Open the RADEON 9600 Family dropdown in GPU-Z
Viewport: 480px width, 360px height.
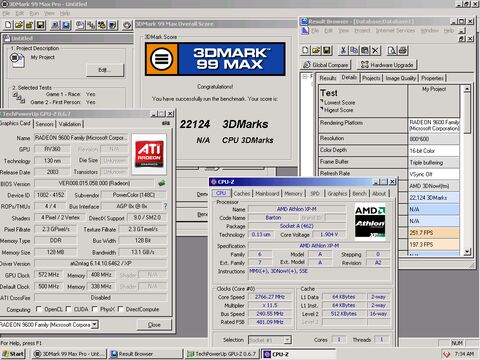[x=95, y=324]
